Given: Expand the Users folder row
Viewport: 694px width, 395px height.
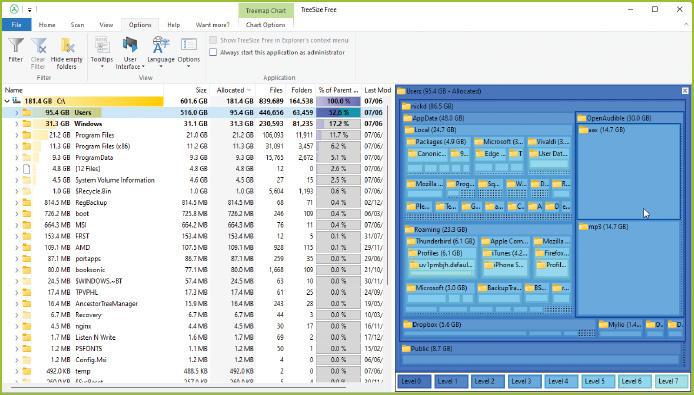Looking at the screenshot, I should (x=17, y=112).
